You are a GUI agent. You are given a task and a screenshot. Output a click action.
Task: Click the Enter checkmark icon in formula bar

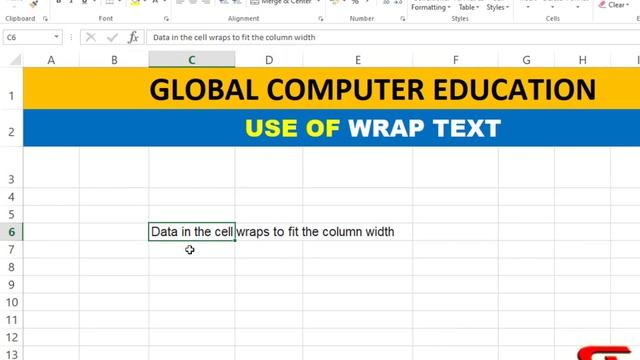[x=112, y=38]
